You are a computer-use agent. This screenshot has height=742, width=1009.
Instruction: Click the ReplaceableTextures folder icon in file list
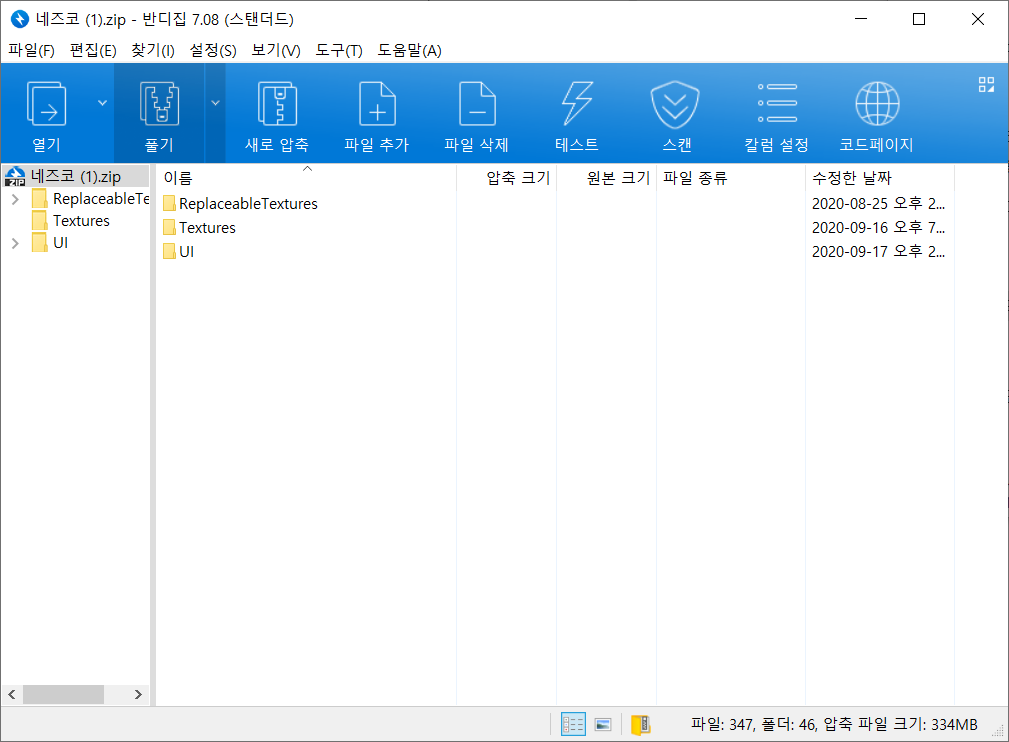point(169,204)
